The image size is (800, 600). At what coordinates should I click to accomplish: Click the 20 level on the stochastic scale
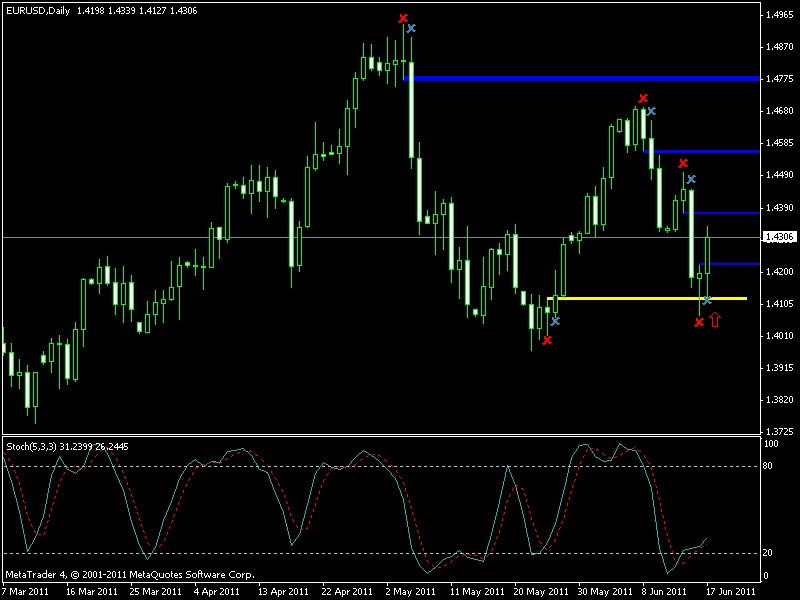(x=768, y=553)
